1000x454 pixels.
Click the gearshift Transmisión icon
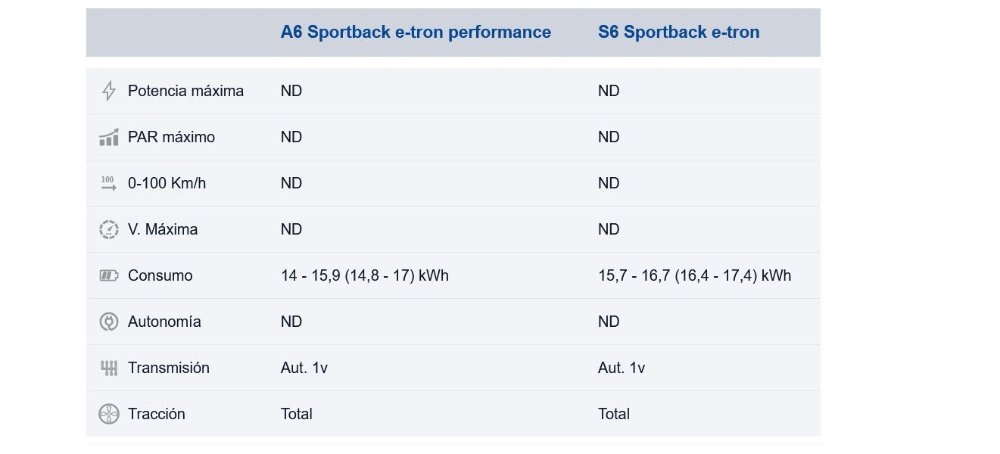(109, 368)
